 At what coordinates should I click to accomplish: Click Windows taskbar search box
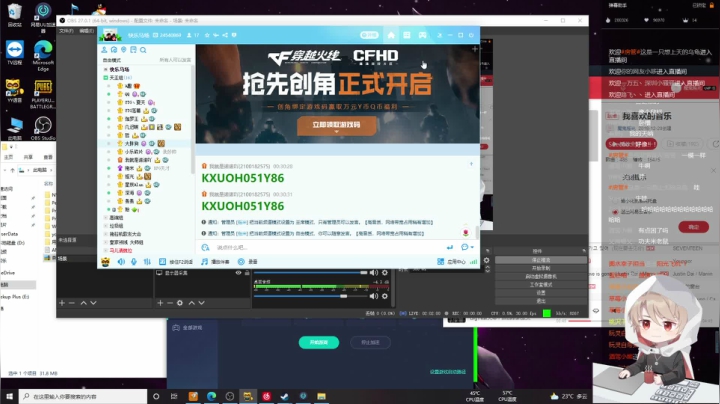(83, 396)
